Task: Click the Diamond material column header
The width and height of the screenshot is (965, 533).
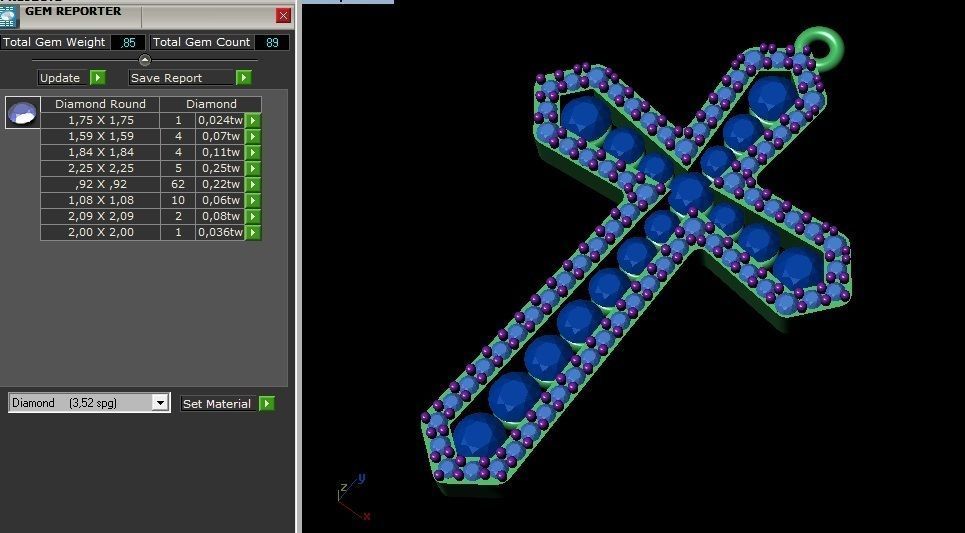Action: coord(211,104)
